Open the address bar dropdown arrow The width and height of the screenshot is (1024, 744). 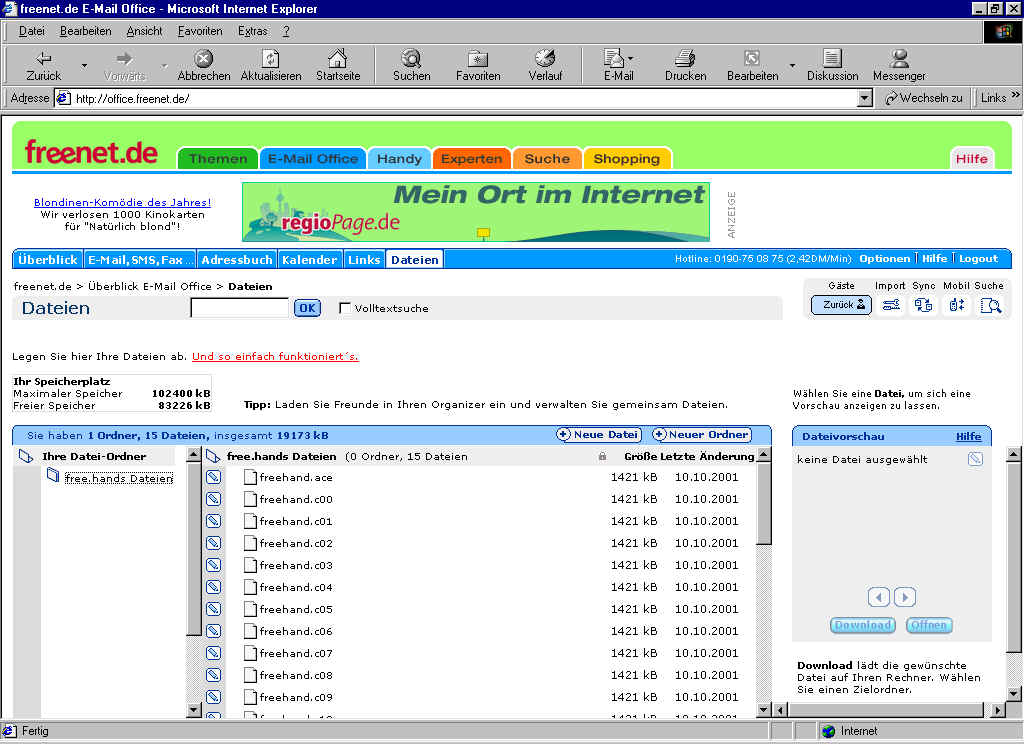pyautogui.click(x=865, y=99)
